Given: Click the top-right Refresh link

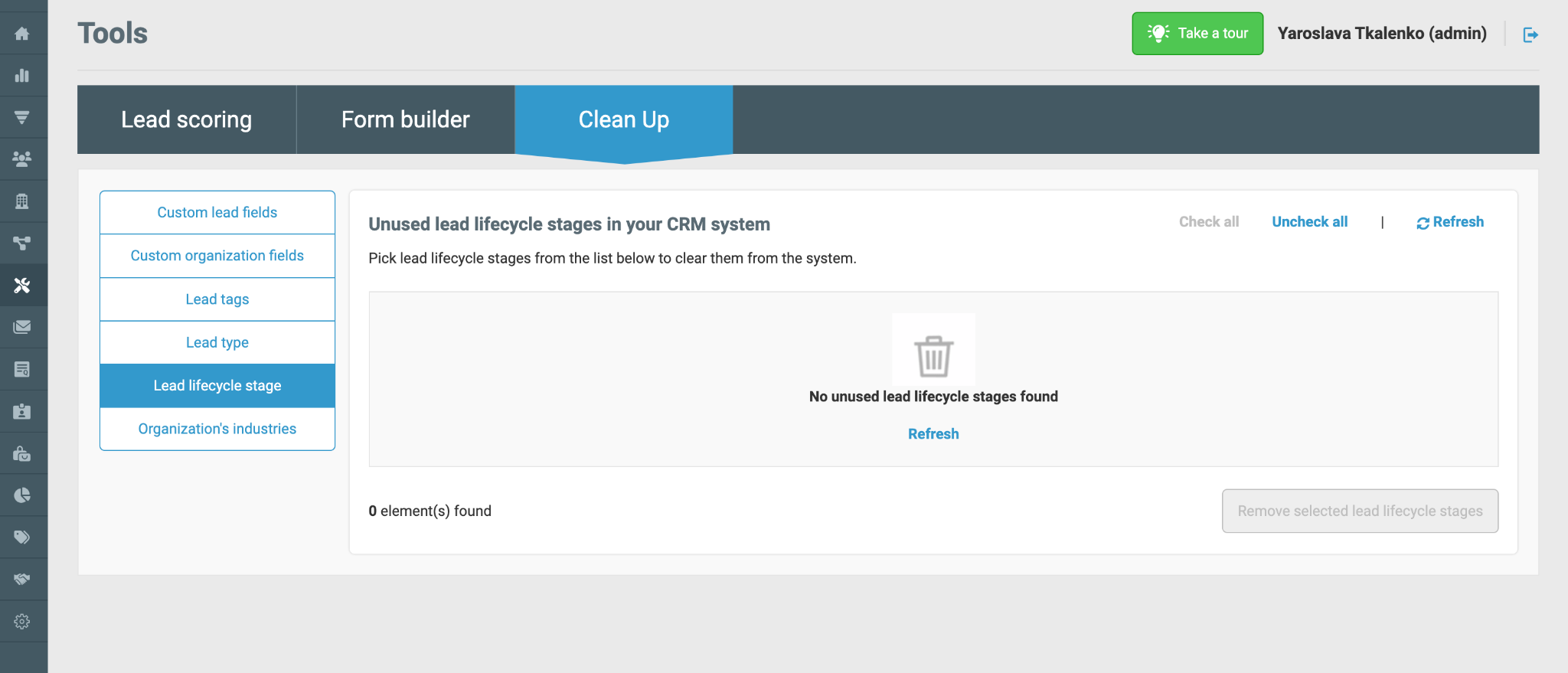Looking at the screenshot, I should pos(1450,222).
